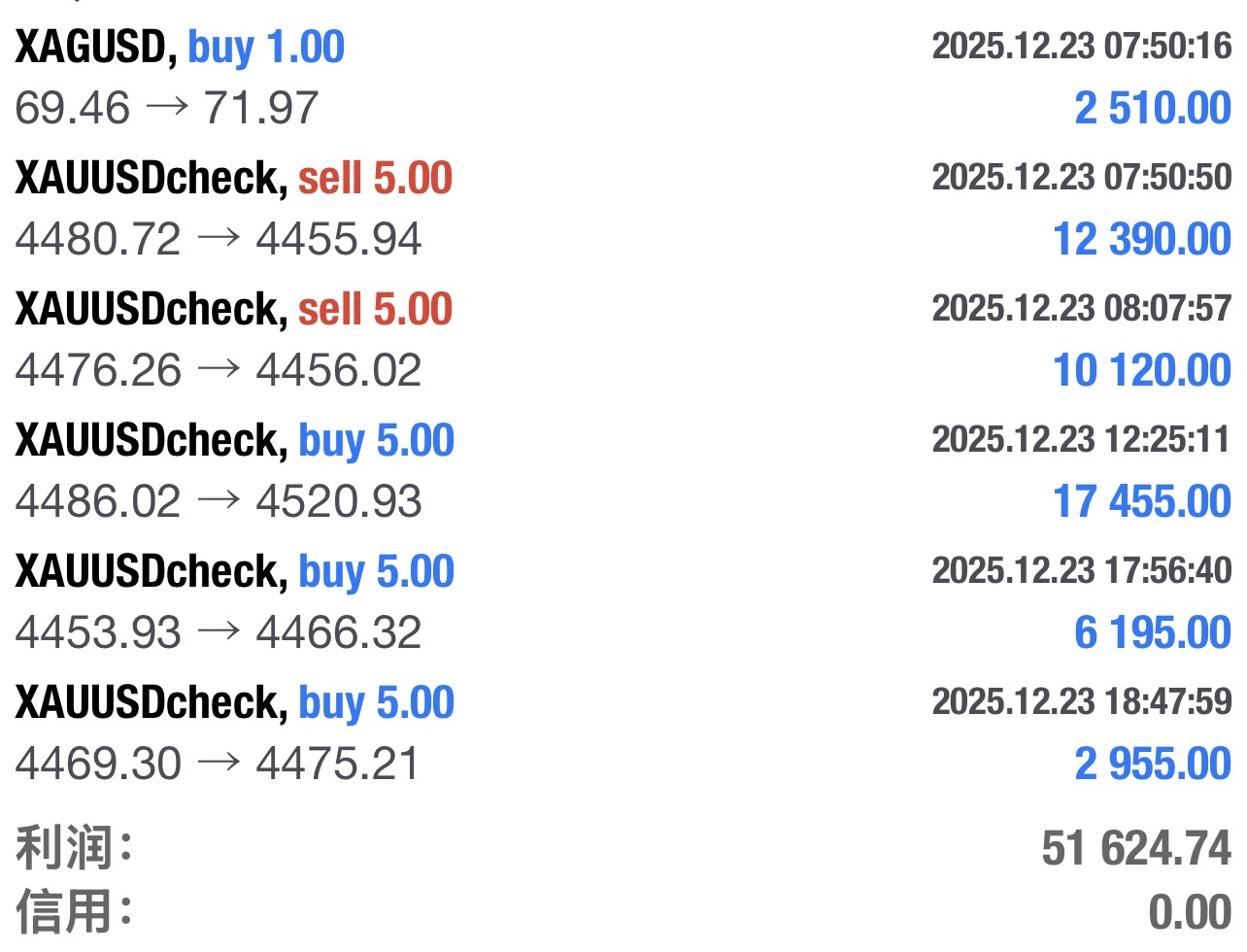Tap the 4453.93 → 4466.32 price line

pyautogui.click(x=218, y=632)
